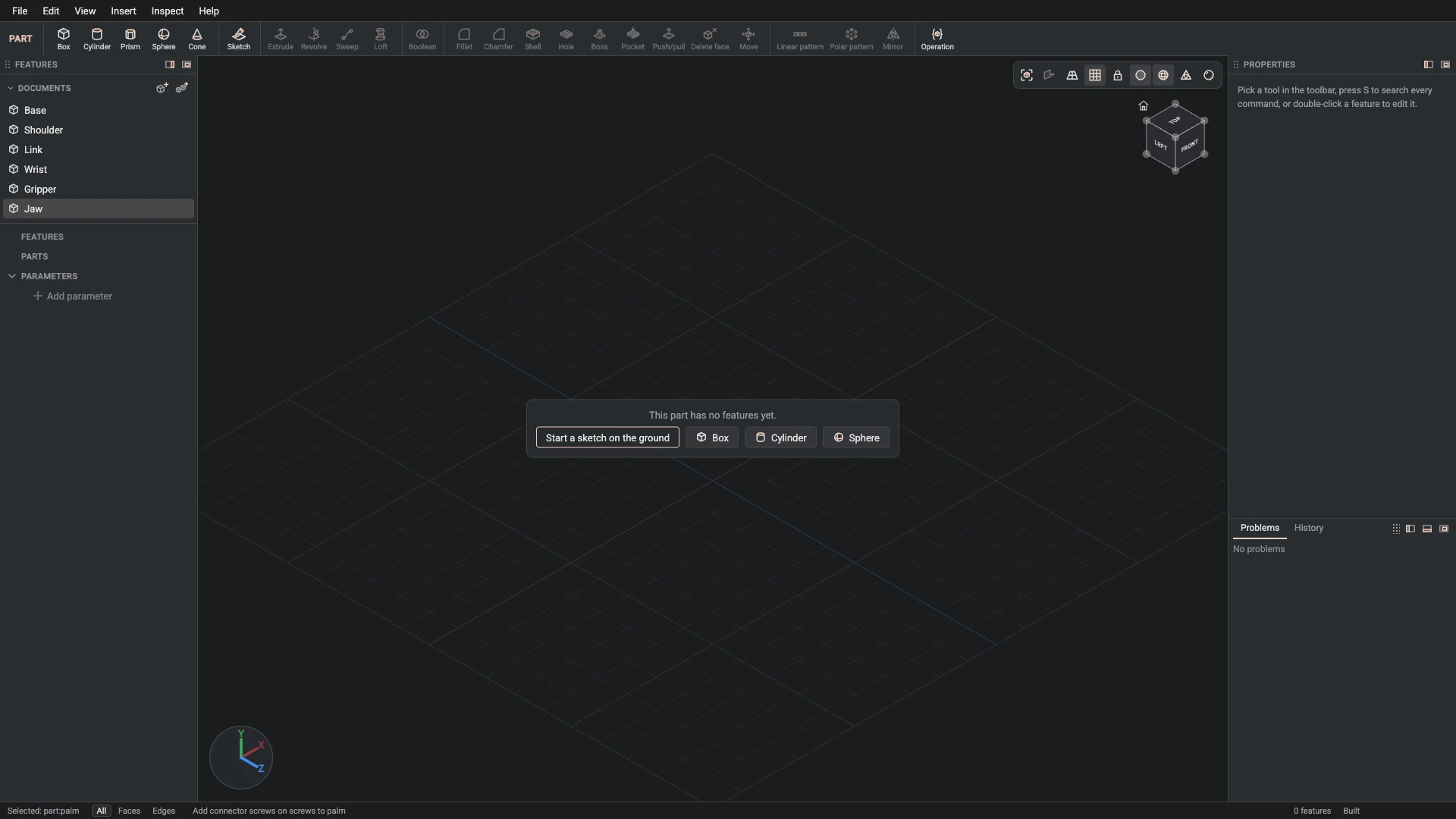Set selection filter to All
1456x819 pixels.
pyautogui.click(x=101, y=811)
